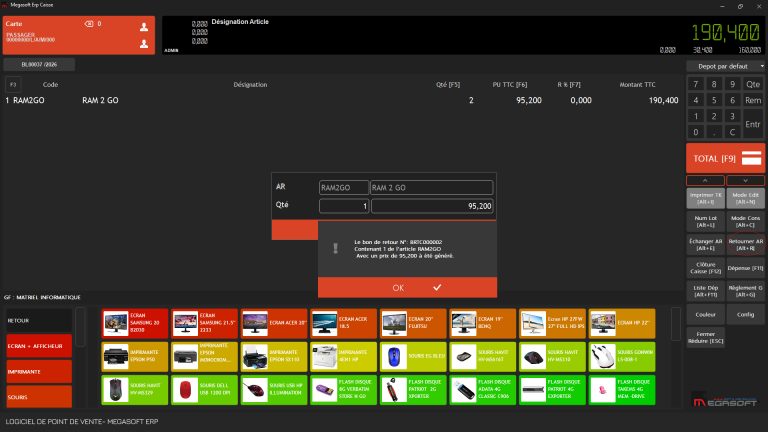Pick the SOURIS HAVIT HV-MS616T tile
The image size is (768, 432).
(482, 357)
